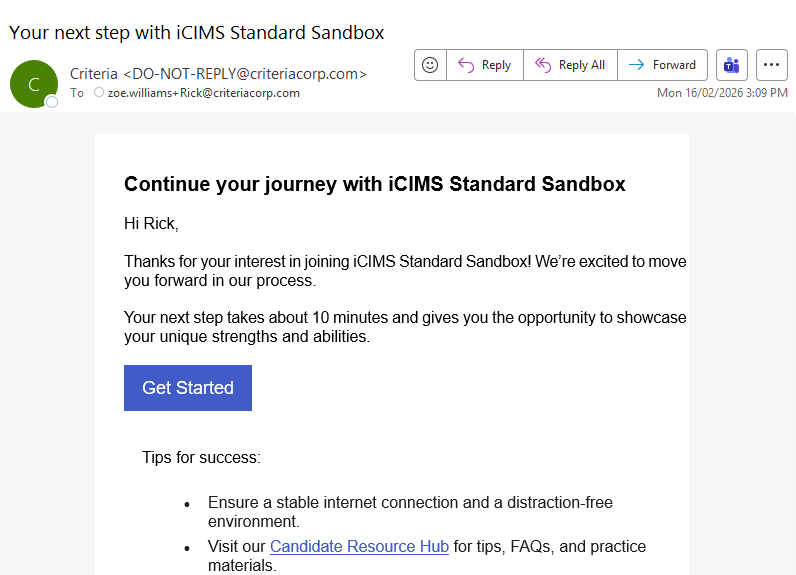Click the "Hi Rick," greeting text

coord(151,224)
